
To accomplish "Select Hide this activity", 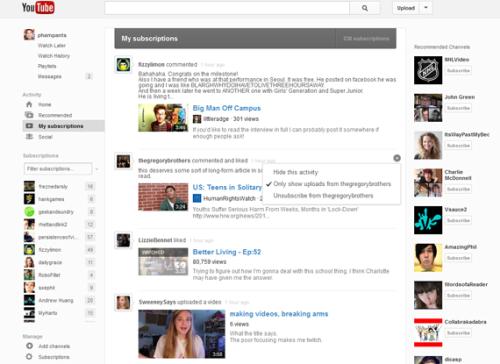I will pyautogui.click(x=296, y=172).
